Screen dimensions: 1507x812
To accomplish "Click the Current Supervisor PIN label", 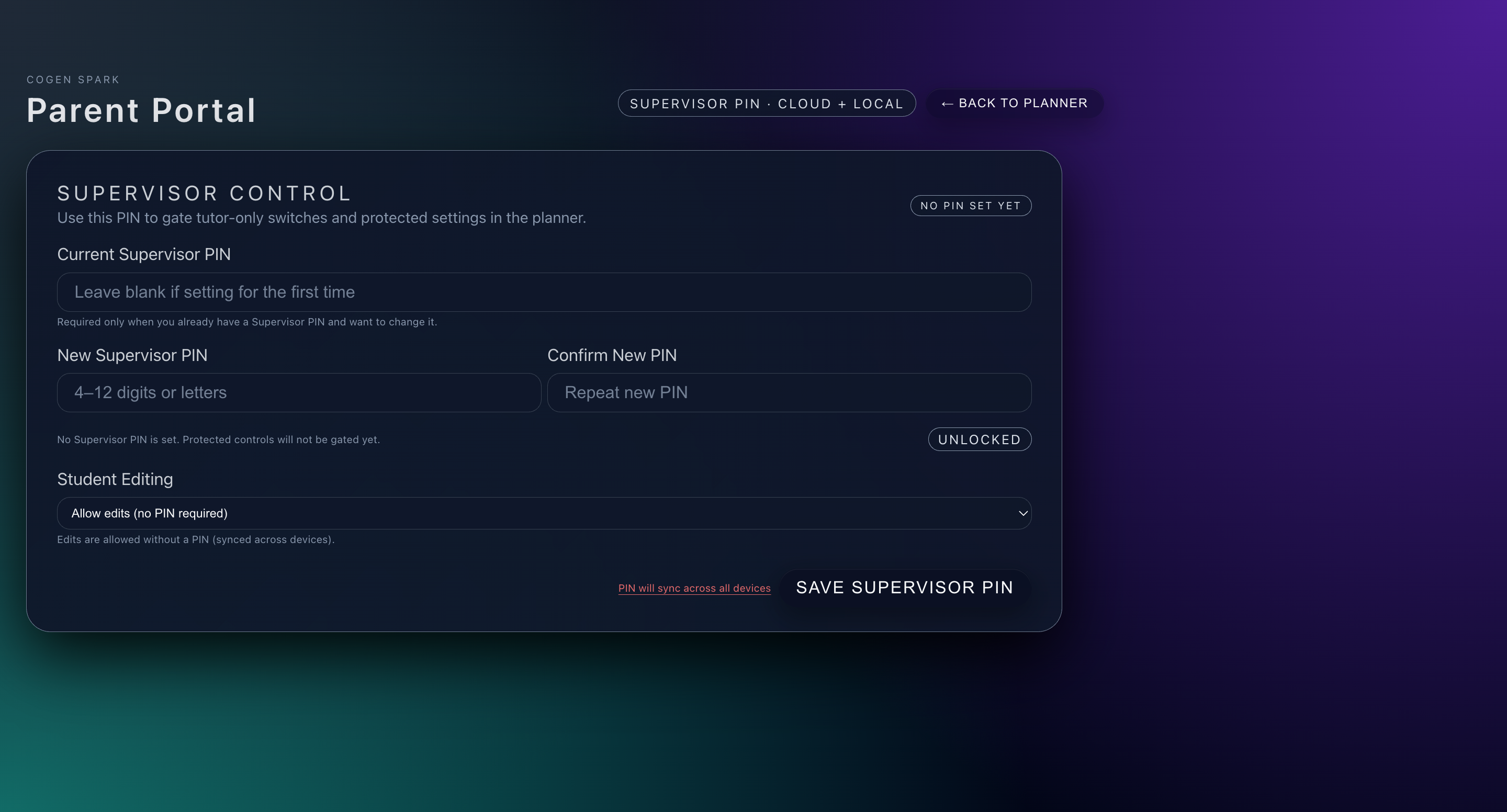I will coord(144,254).
